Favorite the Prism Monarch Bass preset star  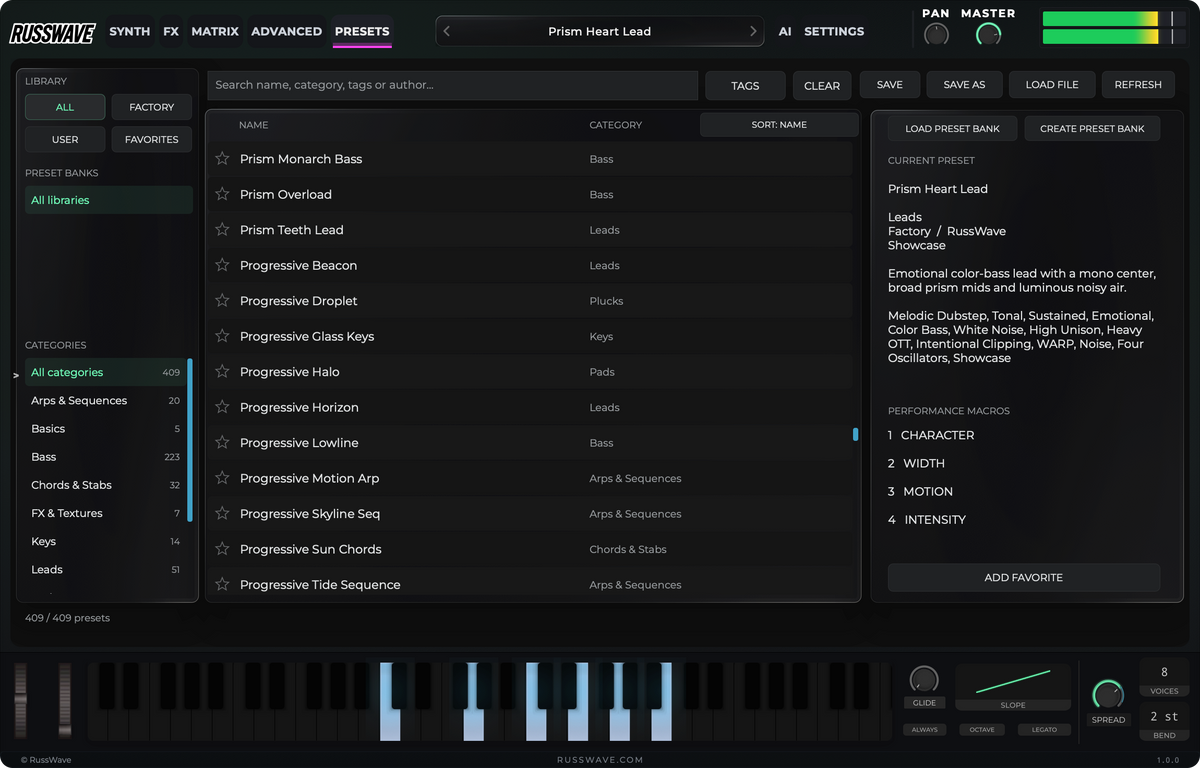pyautogui.click(x=222, y=159)
